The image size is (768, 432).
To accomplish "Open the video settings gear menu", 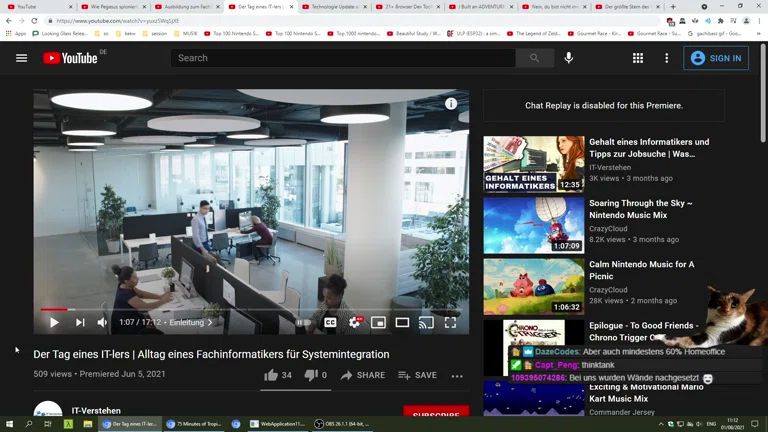I will pos(355,323).
